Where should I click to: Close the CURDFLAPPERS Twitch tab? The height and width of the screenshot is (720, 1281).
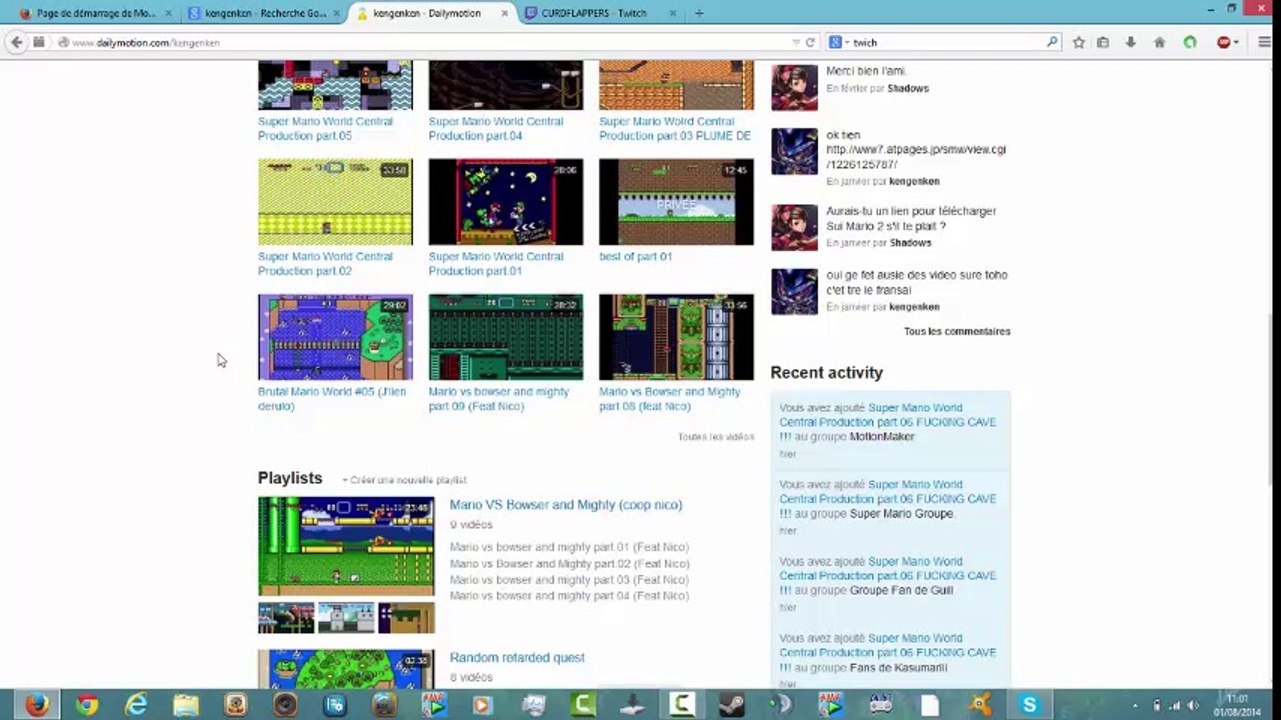672,13
